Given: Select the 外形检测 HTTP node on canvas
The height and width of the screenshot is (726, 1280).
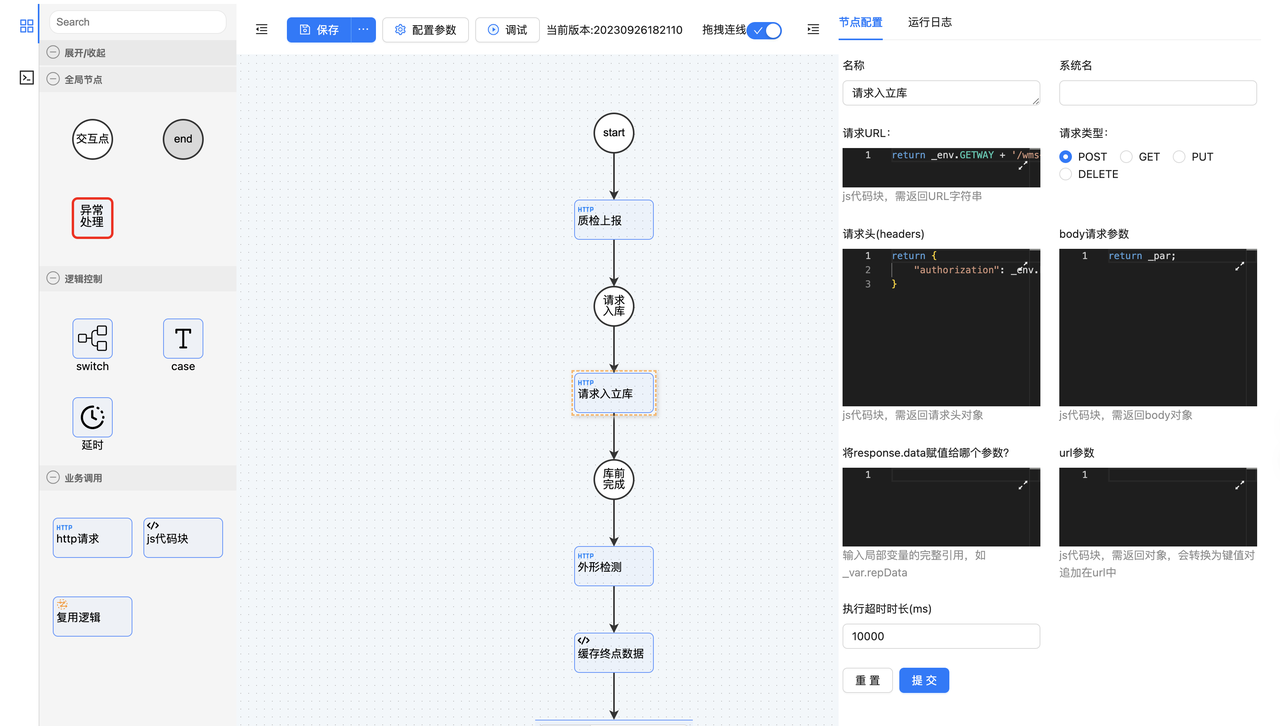Looking at the screenshot, I should 613,566.
